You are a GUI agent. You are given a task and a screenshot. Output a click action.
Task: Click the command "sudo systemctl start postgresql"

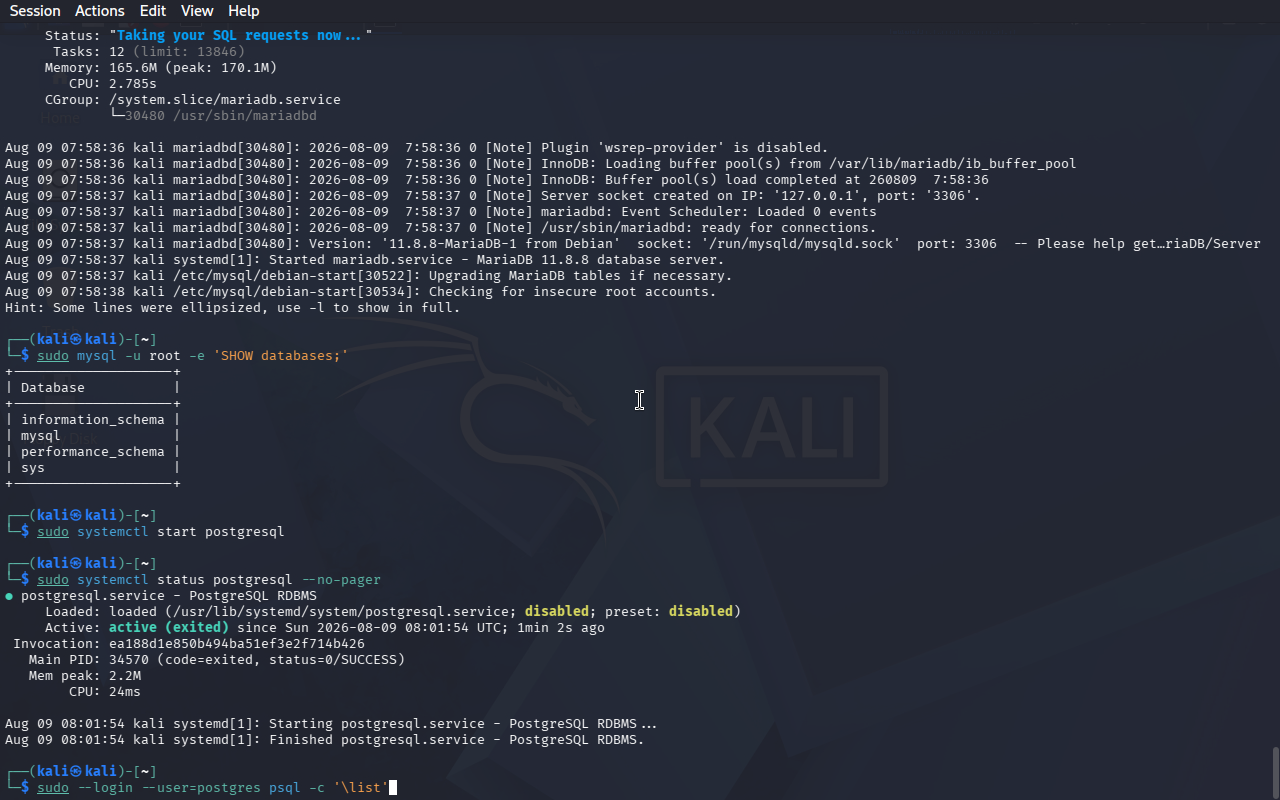click(x=161, y=531)
